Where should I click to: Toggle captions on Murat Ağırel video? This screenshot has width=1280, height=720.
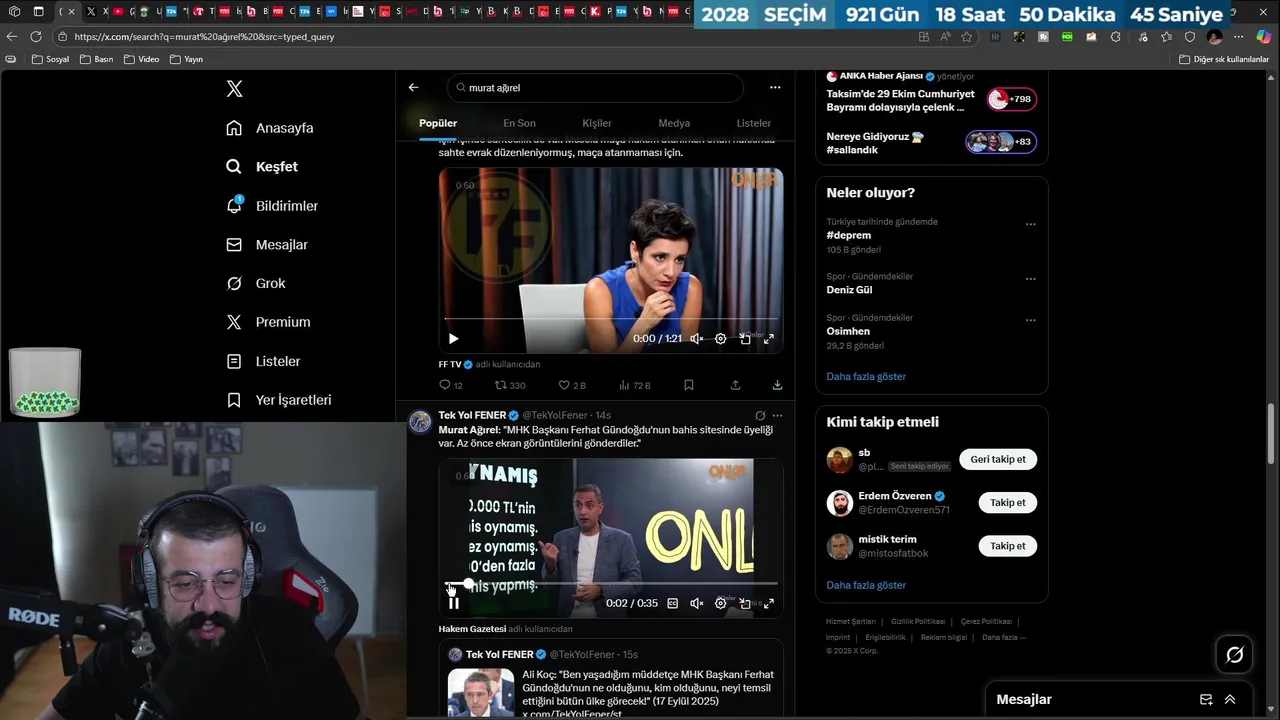tap(673, 603)
